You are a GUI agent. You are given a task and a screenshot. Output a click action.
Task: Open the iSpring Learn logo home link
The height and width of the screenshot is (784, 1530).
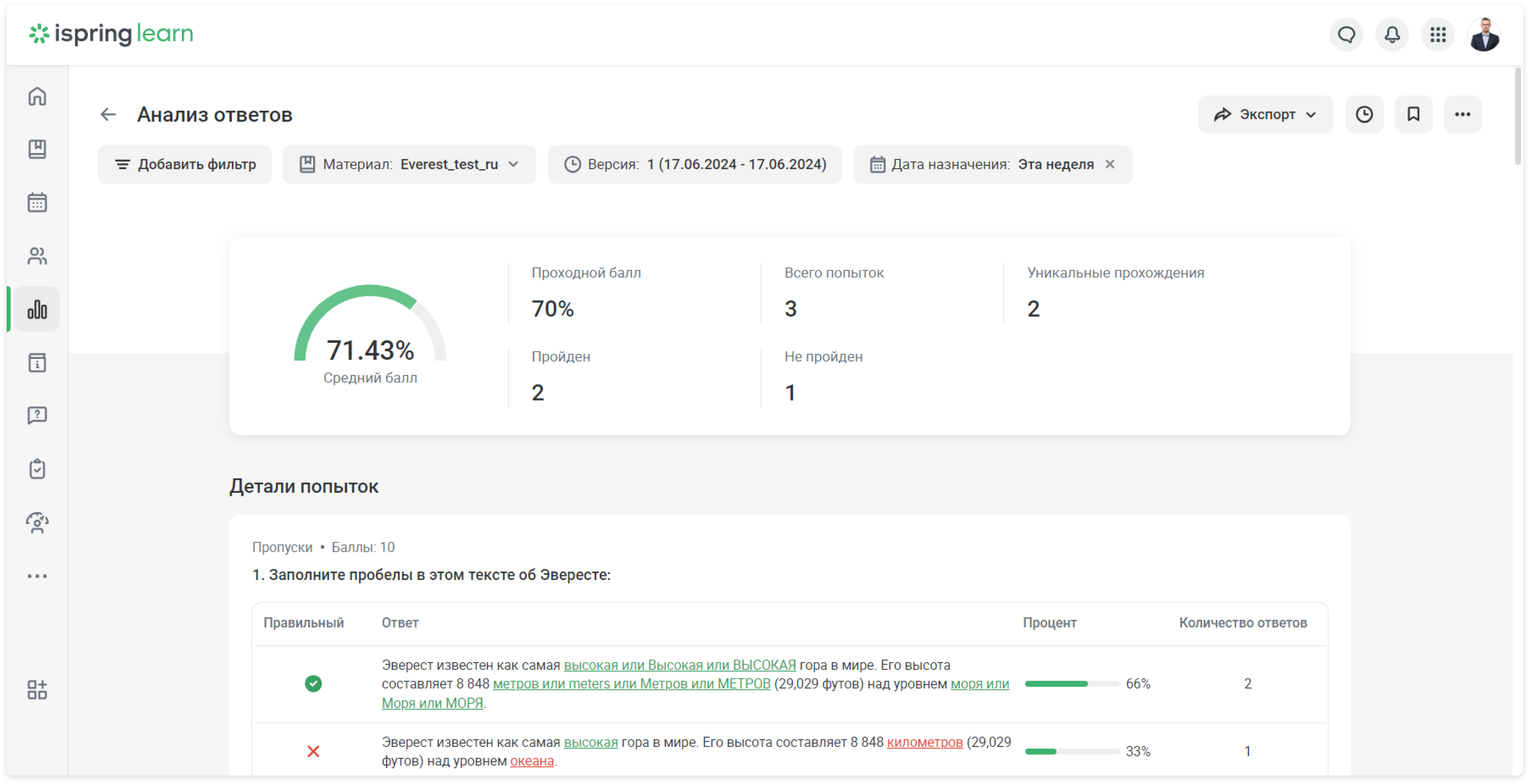coord(111,34)
